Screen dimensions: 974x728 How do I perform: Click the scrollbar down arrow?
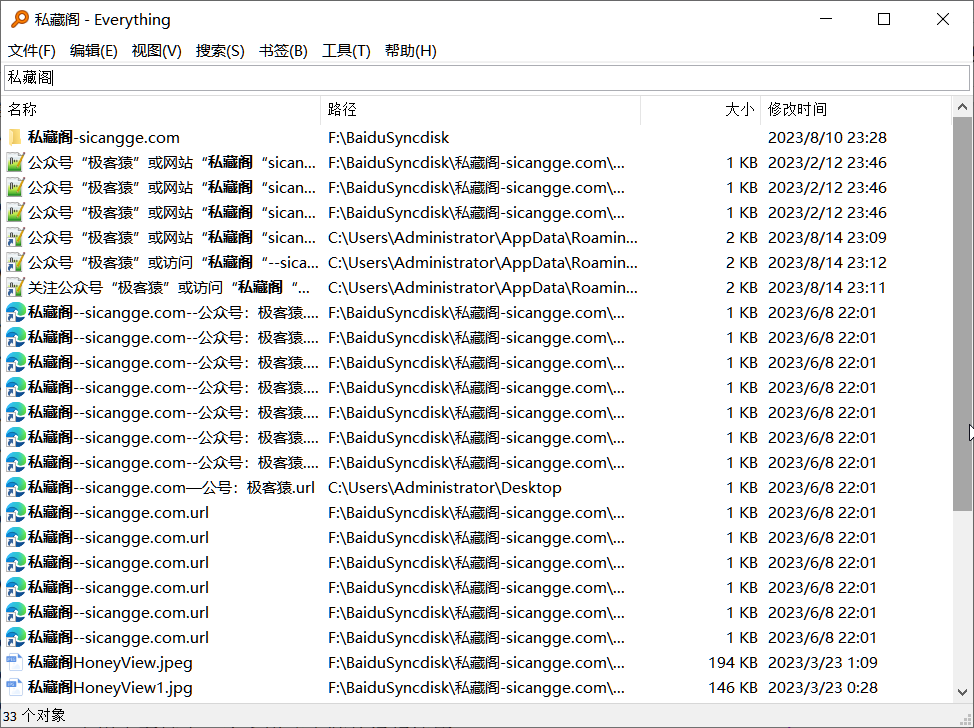coord(962,691)
